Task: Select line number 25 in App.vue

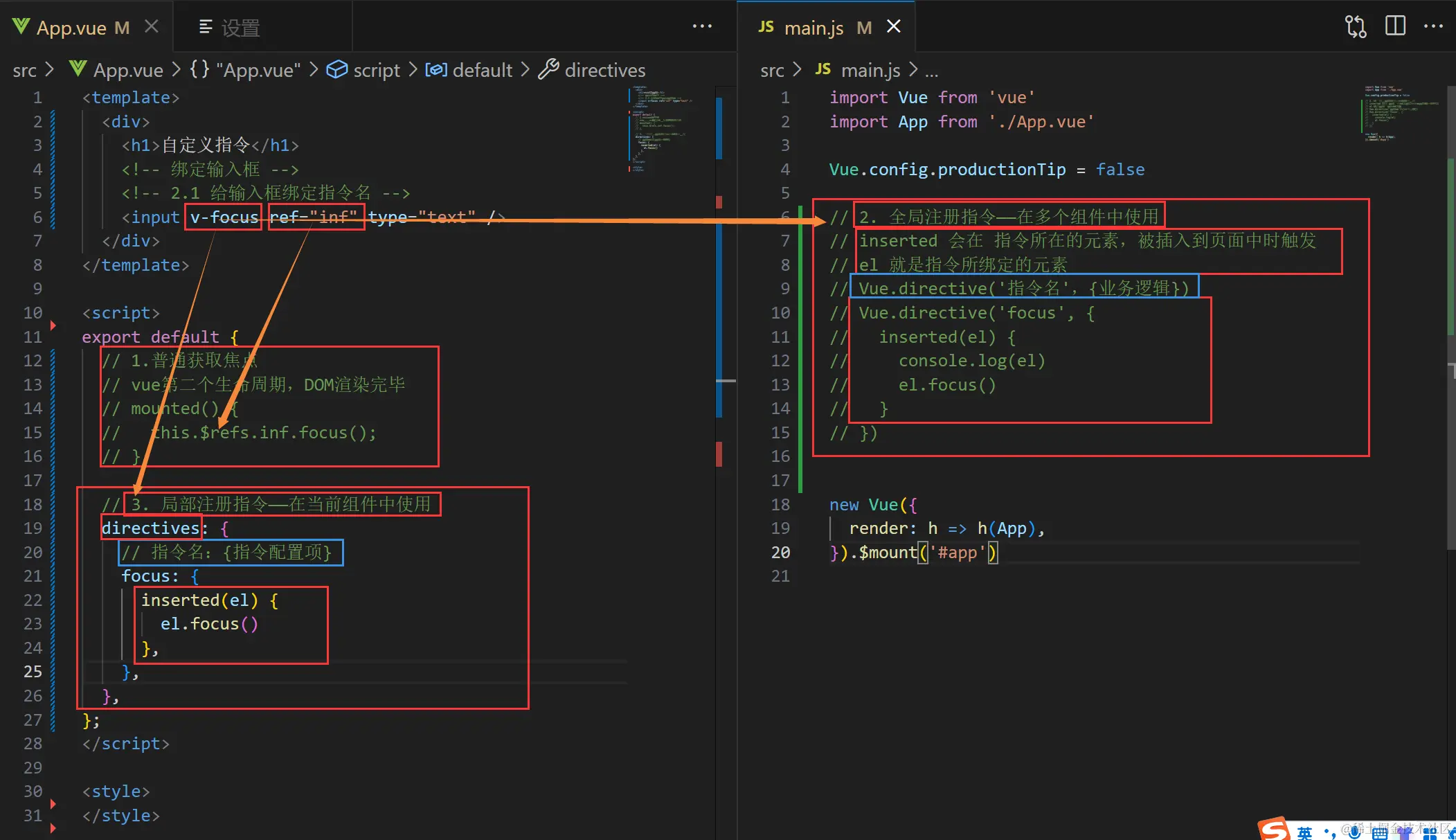Action: 33,671
